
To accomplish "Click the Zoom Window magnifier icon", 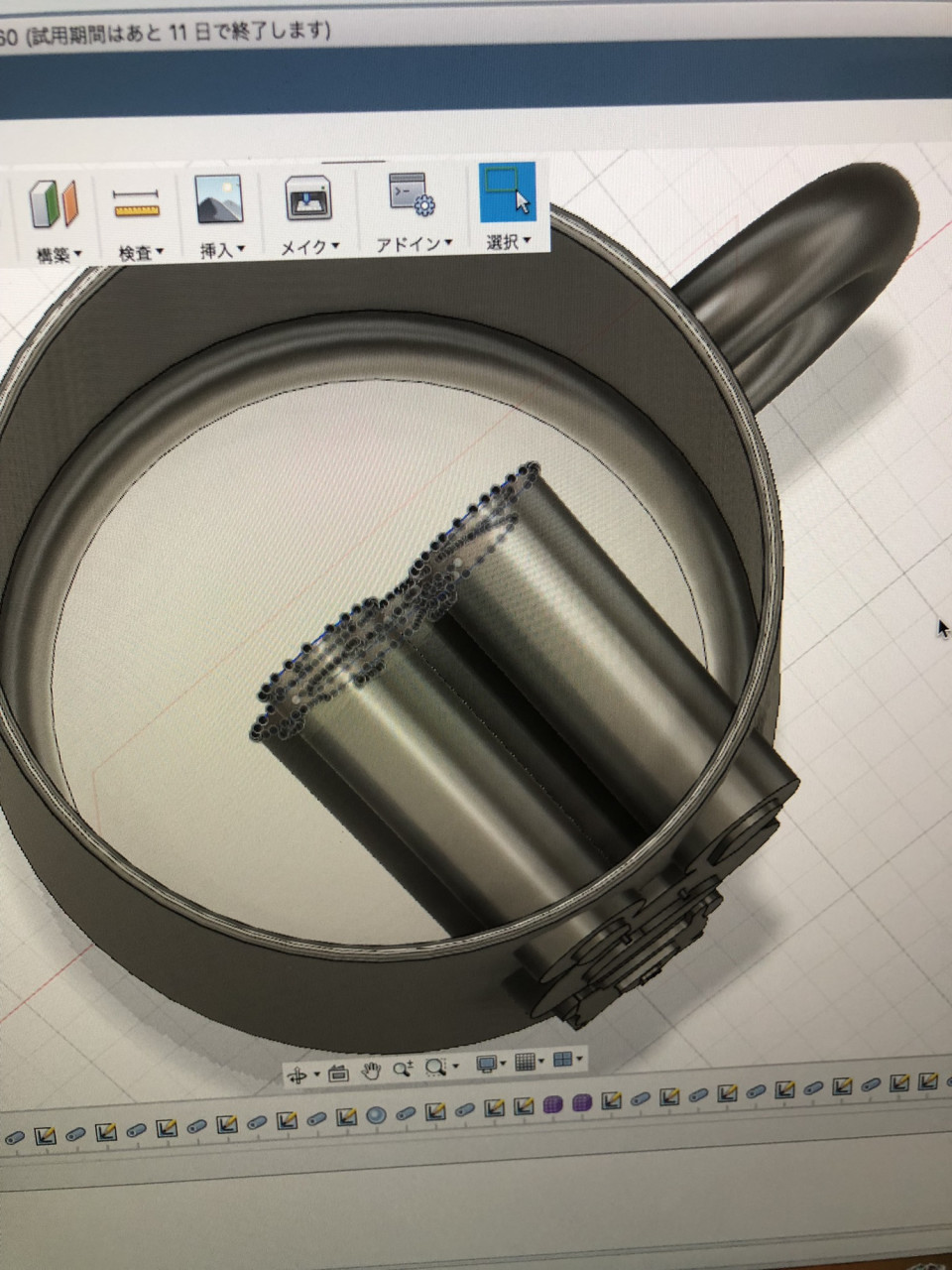I will tap(436, 1068).
